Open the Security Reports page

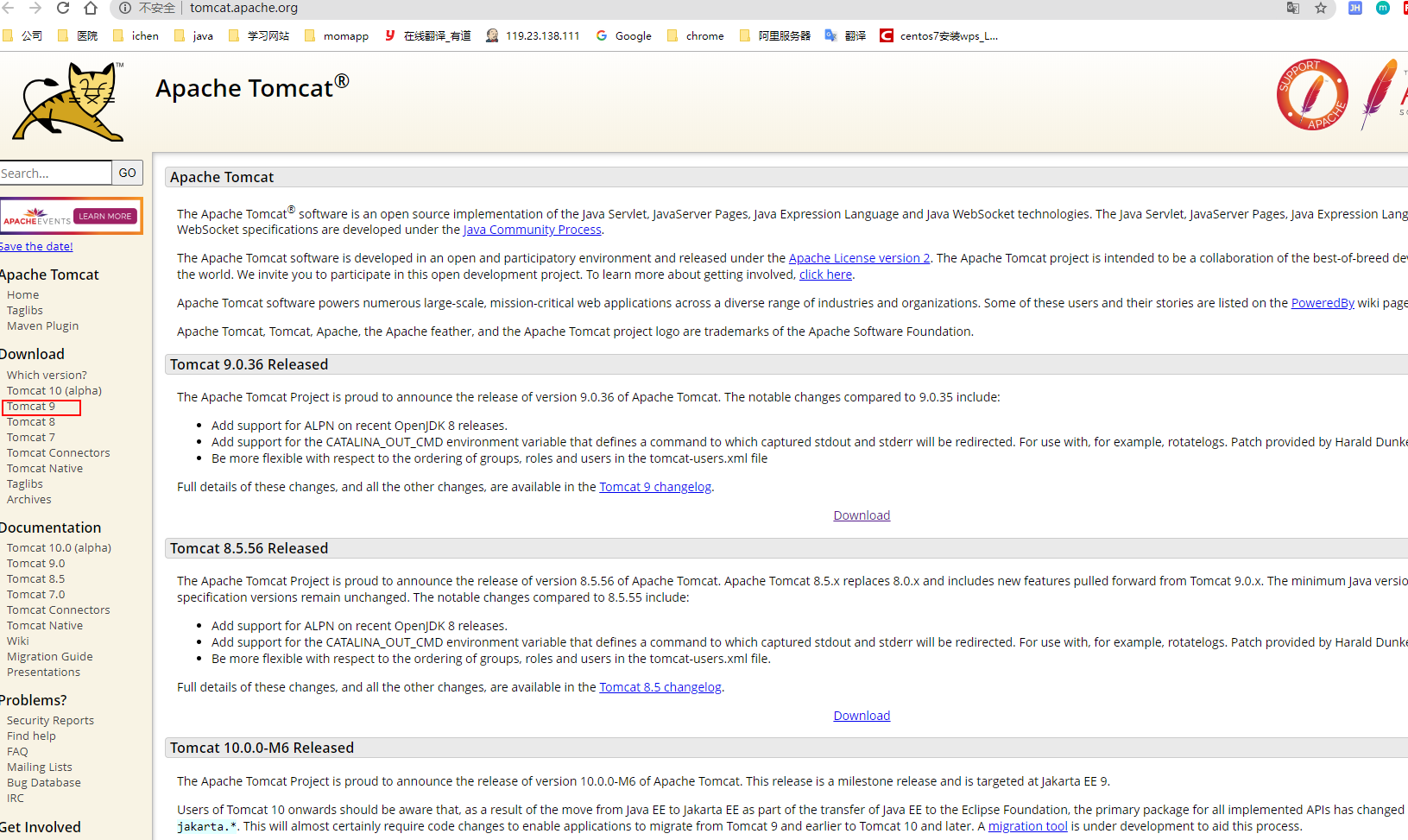50,720
